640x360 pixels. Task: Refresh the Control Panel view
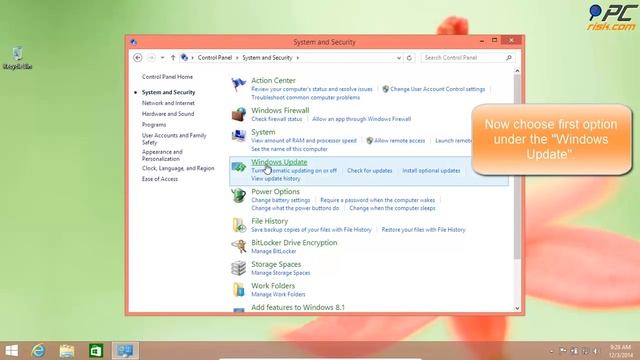click(x=409, y=58)
